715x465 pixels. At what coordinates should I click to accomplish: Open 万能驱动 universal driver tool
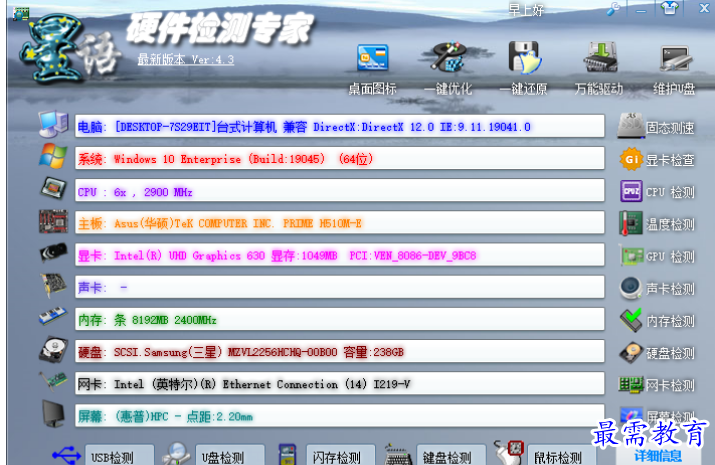(599, 67)
